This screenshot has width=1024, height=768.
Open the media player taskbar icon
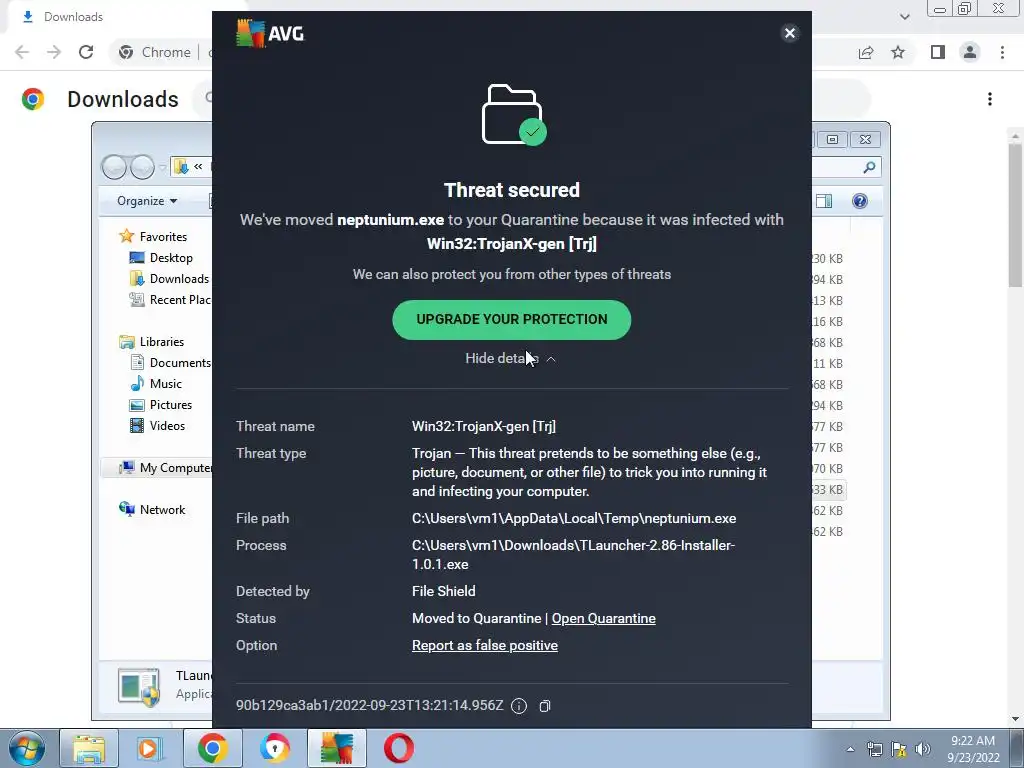click(150, 748)
